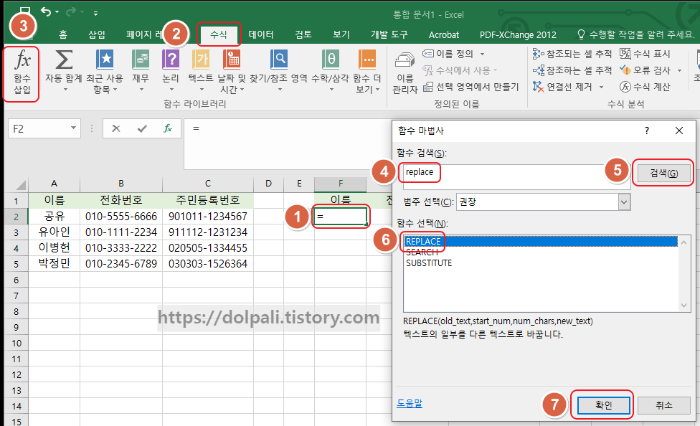Open the Financial functions library
The image size is (700, 426).
coord(141,71)
